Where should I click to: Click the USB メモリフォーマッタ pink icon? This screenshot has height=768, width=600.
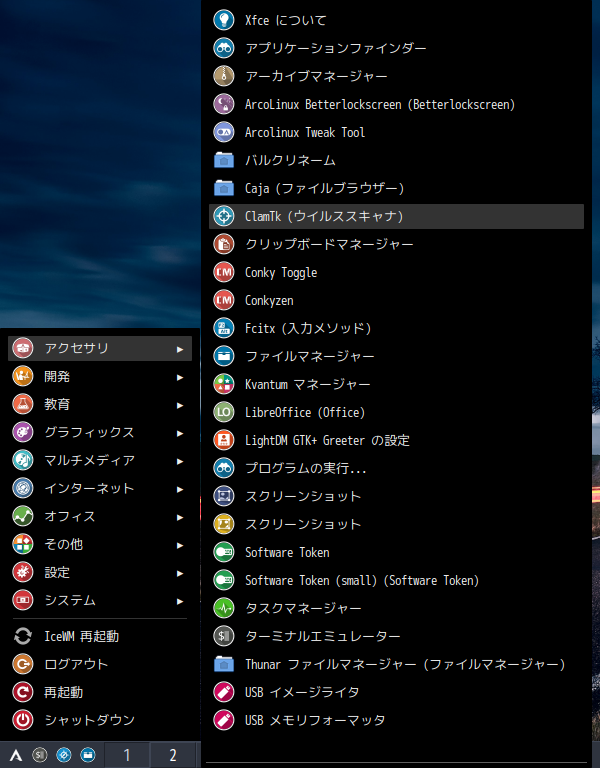[x=224, y=720]
